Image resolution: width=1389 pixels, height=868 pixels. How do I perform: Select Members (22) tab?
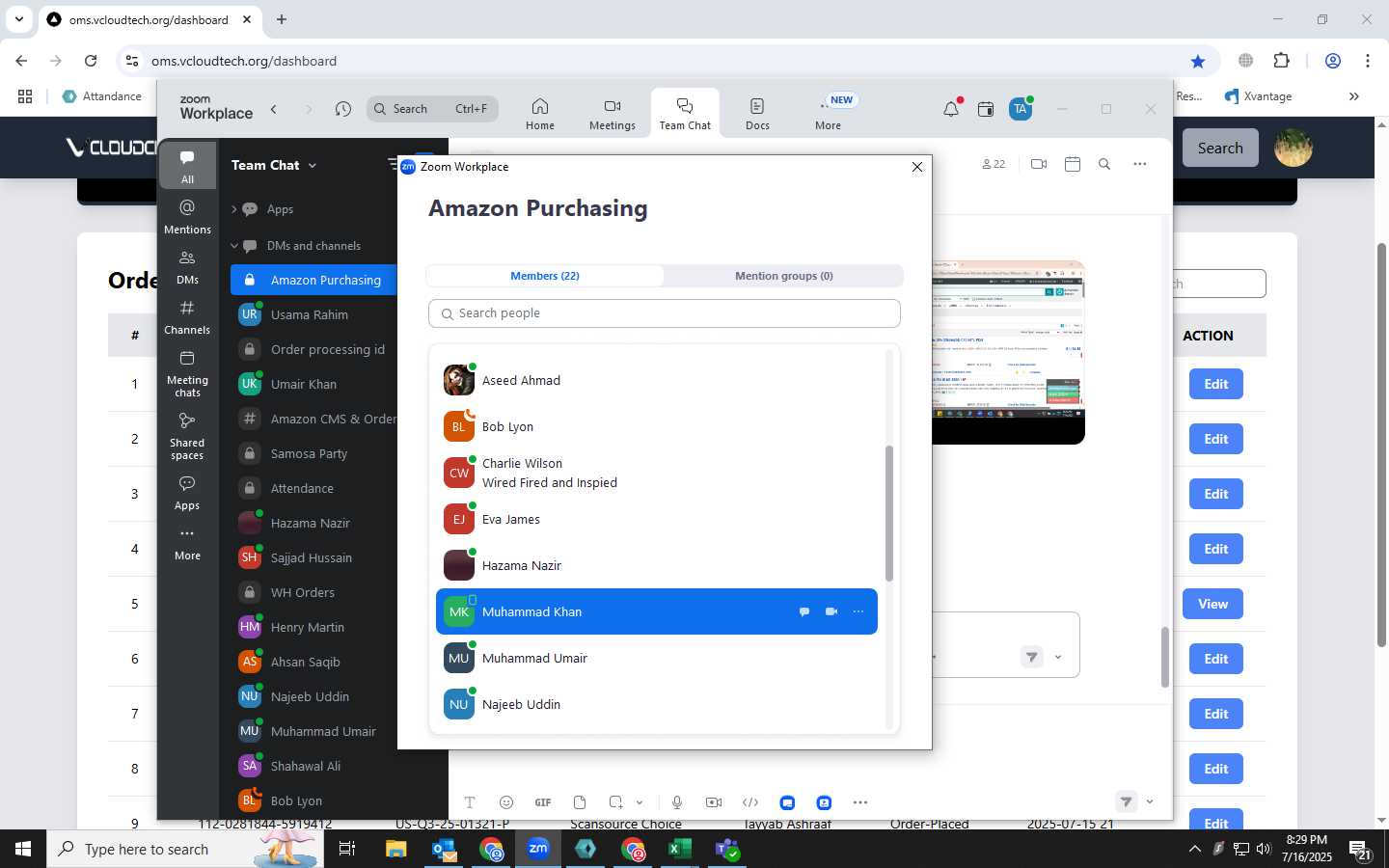pyautogui.click(x=545, y=276)
